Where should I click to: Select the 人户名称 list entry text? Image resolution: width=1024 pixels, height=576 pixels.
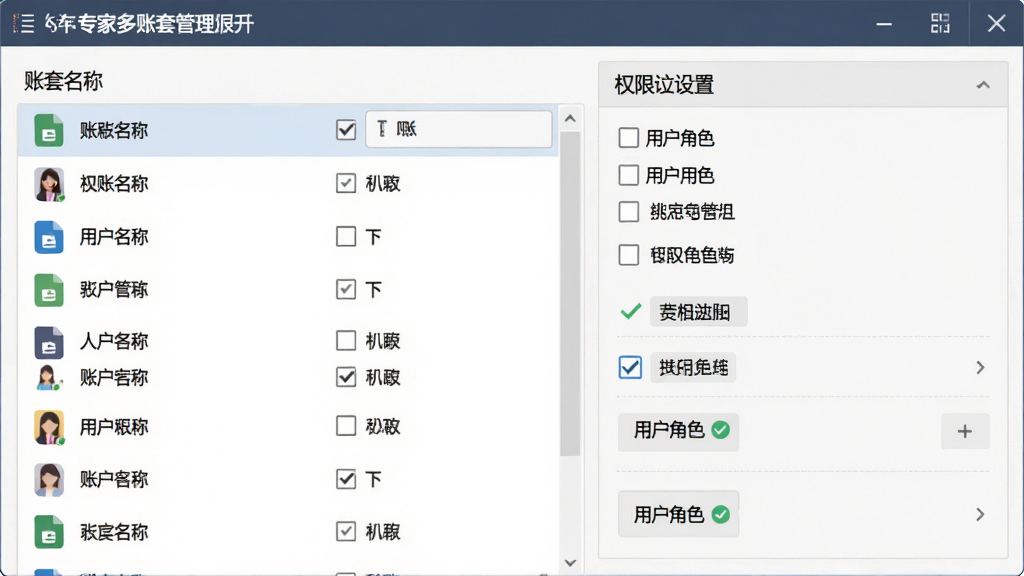pos(114,341)
